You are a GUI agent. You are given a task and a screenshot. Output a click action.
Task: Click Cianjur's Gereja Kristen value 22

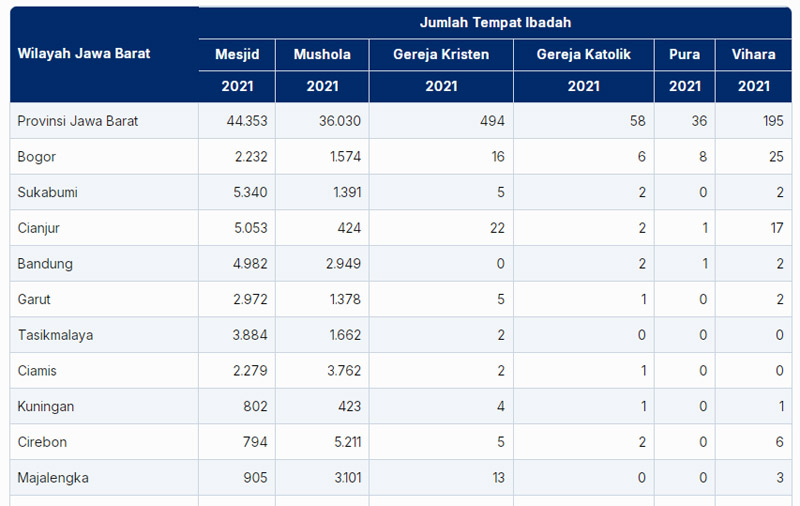tap(496, 228)
